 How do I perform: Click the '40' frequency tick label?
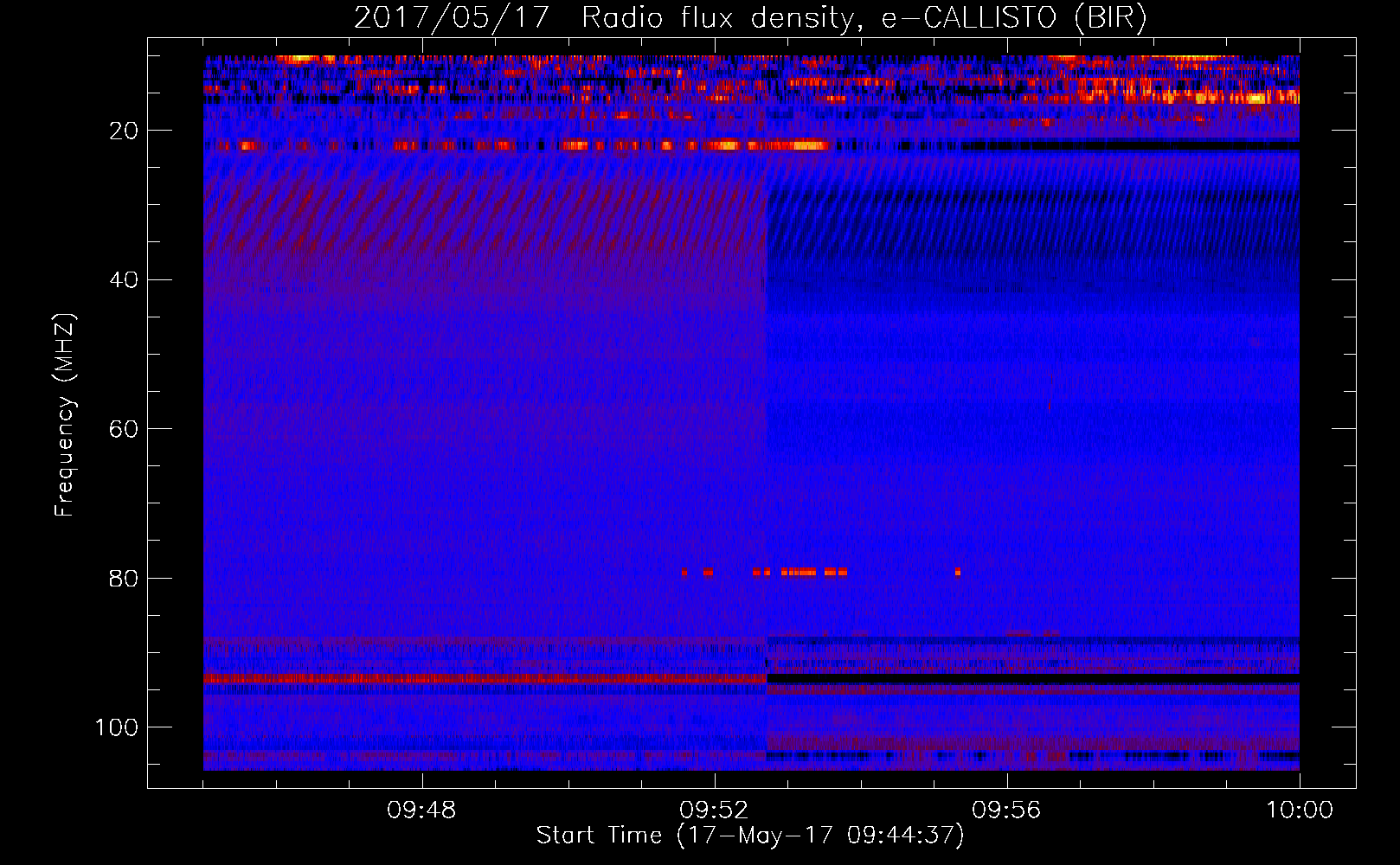tap(125, 279)
